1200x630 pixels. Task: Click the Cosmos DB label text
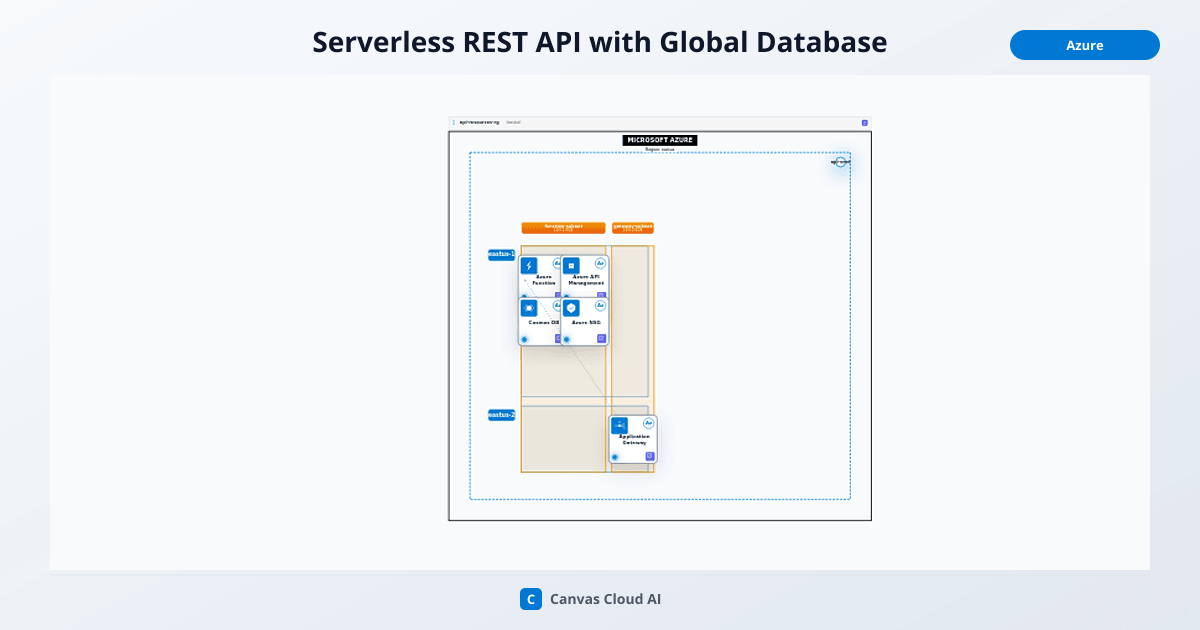tap(544, 322)
